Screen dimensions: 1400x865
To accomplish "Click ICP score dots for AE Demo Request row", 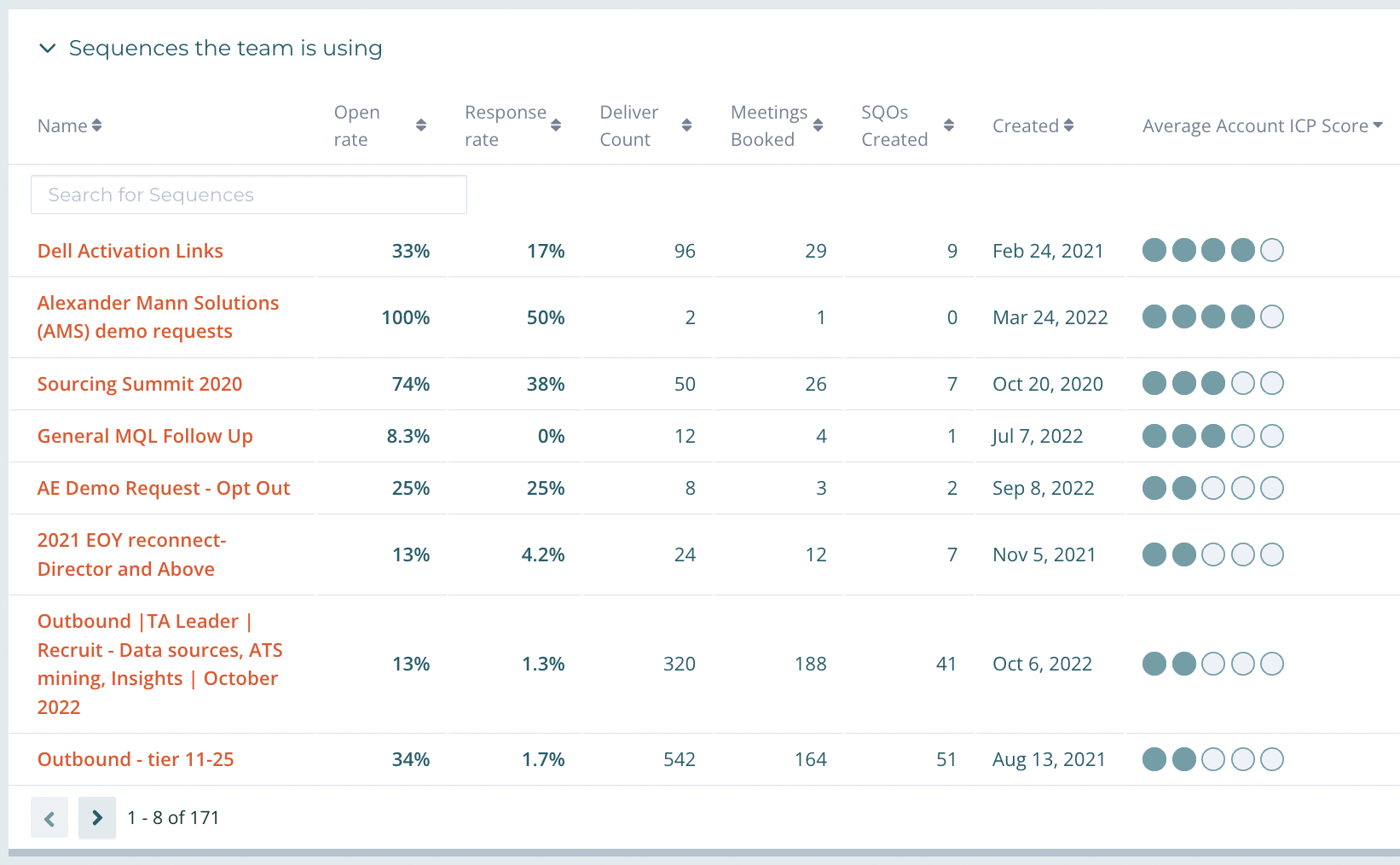I will pyautogui.click(x=1213, y=488).
